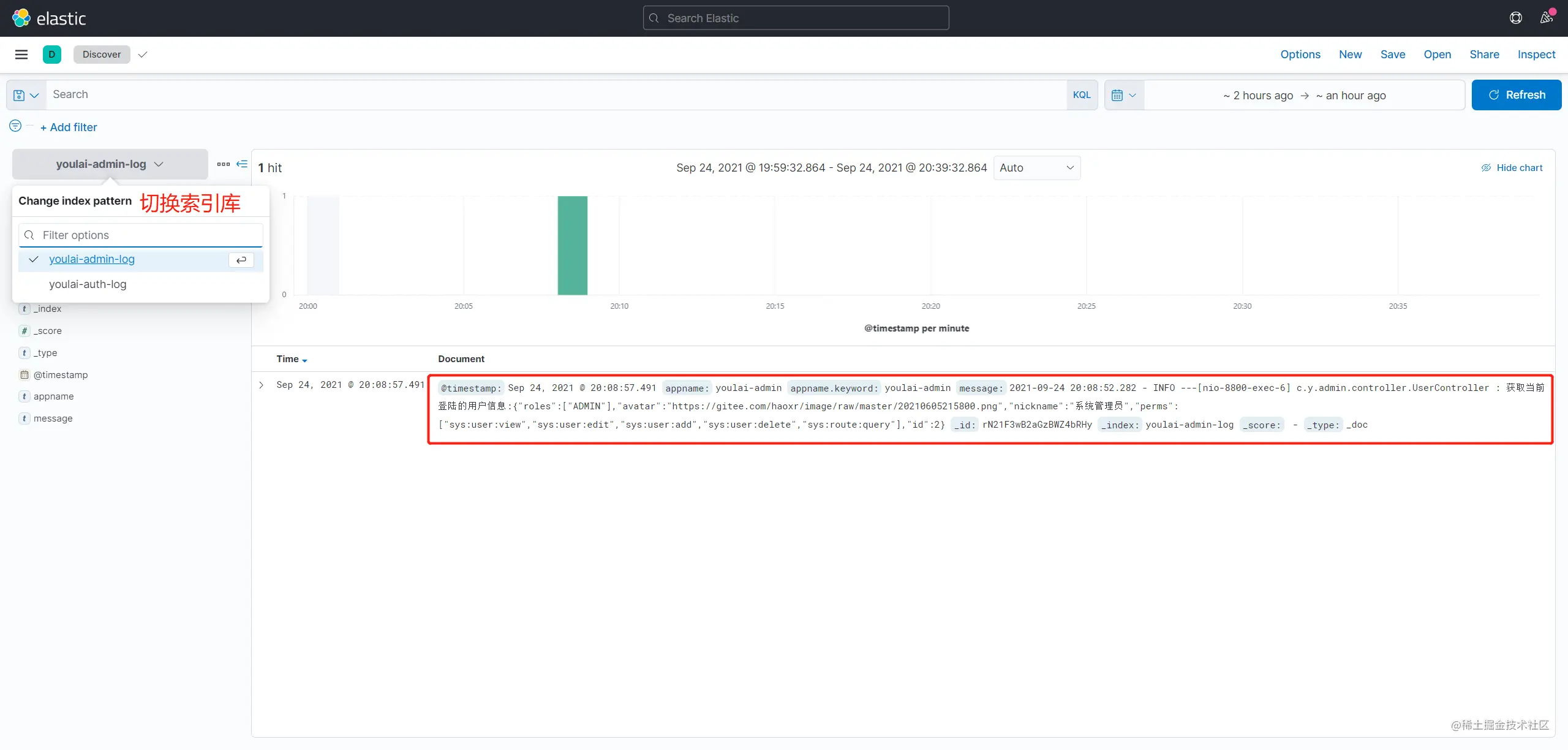Select the message field
1568x750 pixels.
click(x=53, y=419)
